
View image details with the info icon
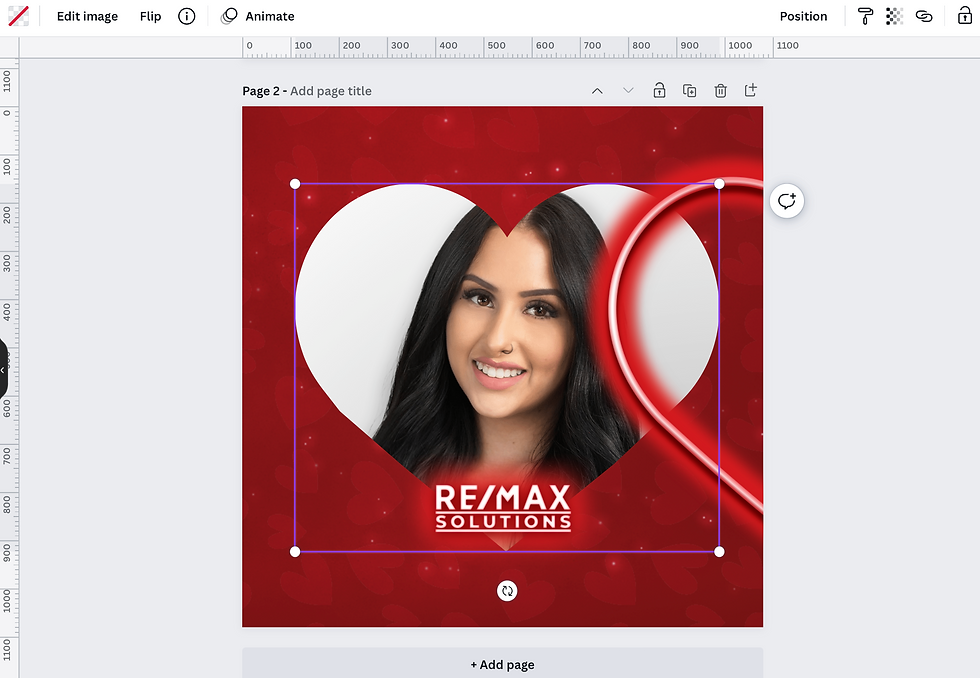187,16
